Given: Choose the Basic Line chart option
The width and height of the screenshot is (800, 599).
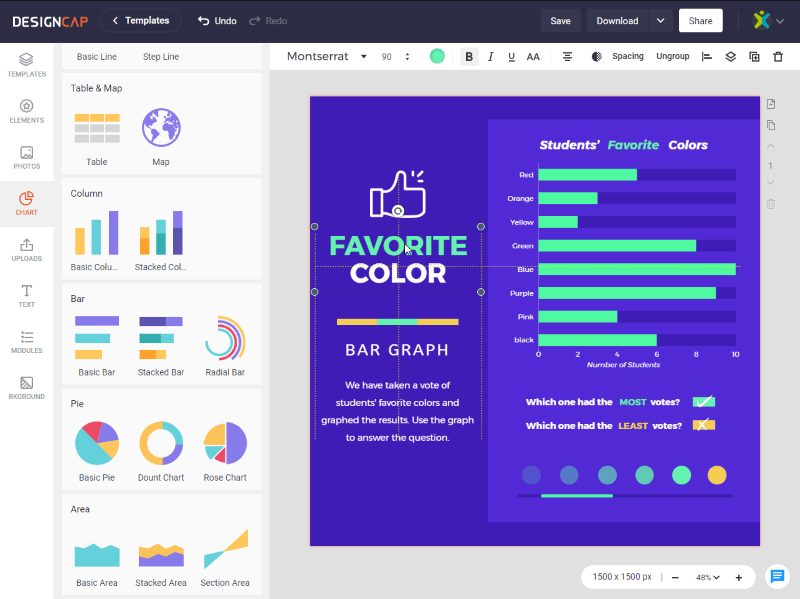Looking at the screenshot, I should [97, 57].
